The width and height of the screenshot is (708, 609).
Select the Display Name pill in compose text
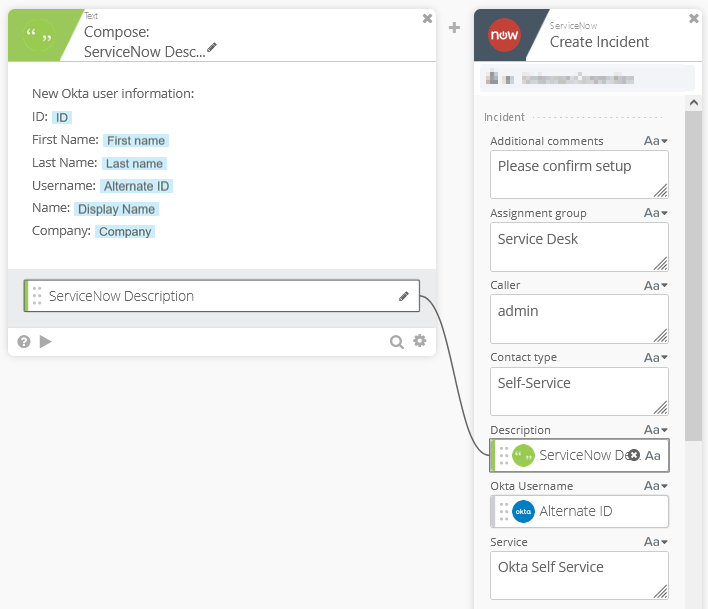coord(116,209)
